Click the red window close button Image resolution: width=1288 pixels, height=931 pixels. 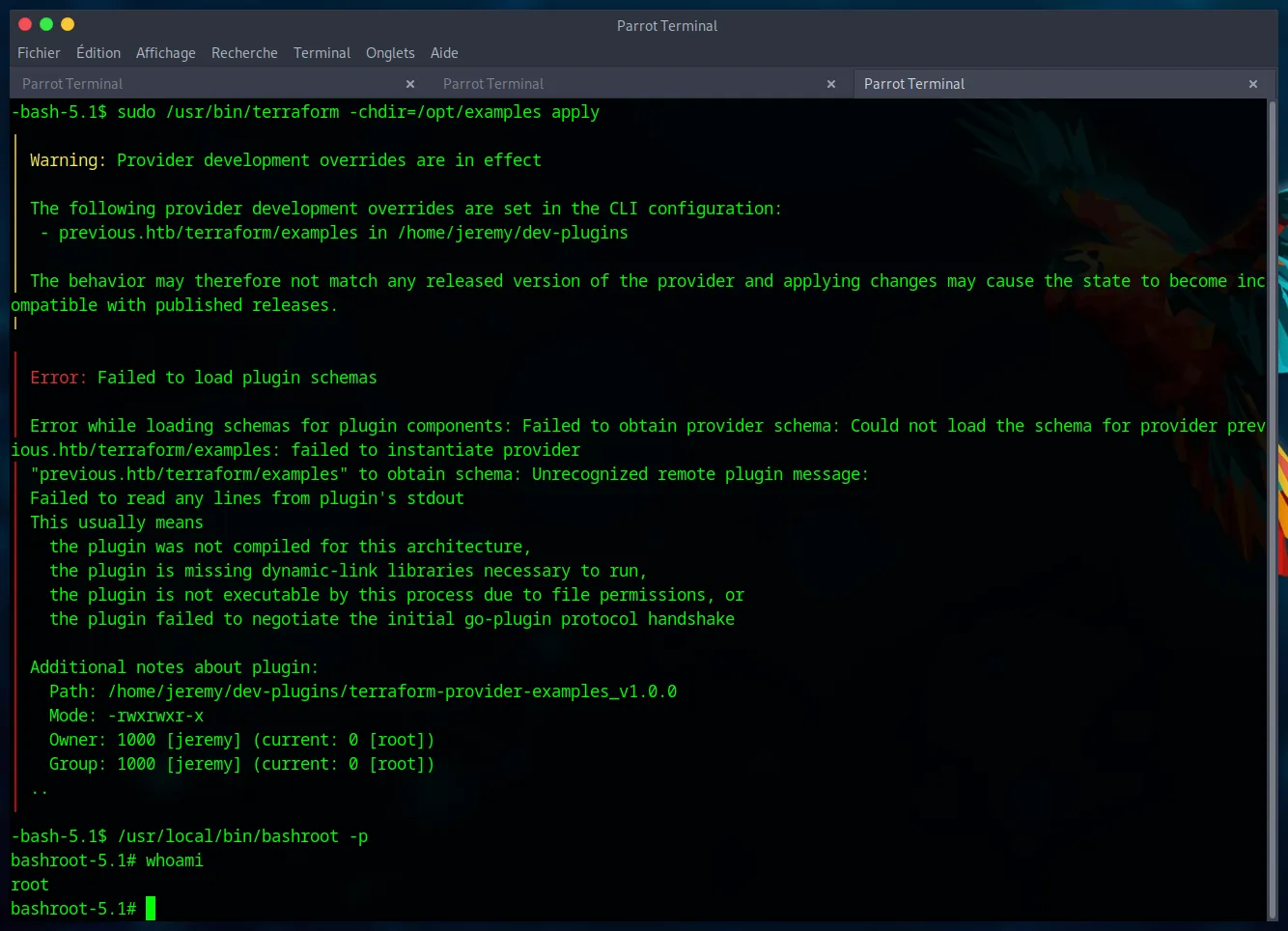click(25, 24)
